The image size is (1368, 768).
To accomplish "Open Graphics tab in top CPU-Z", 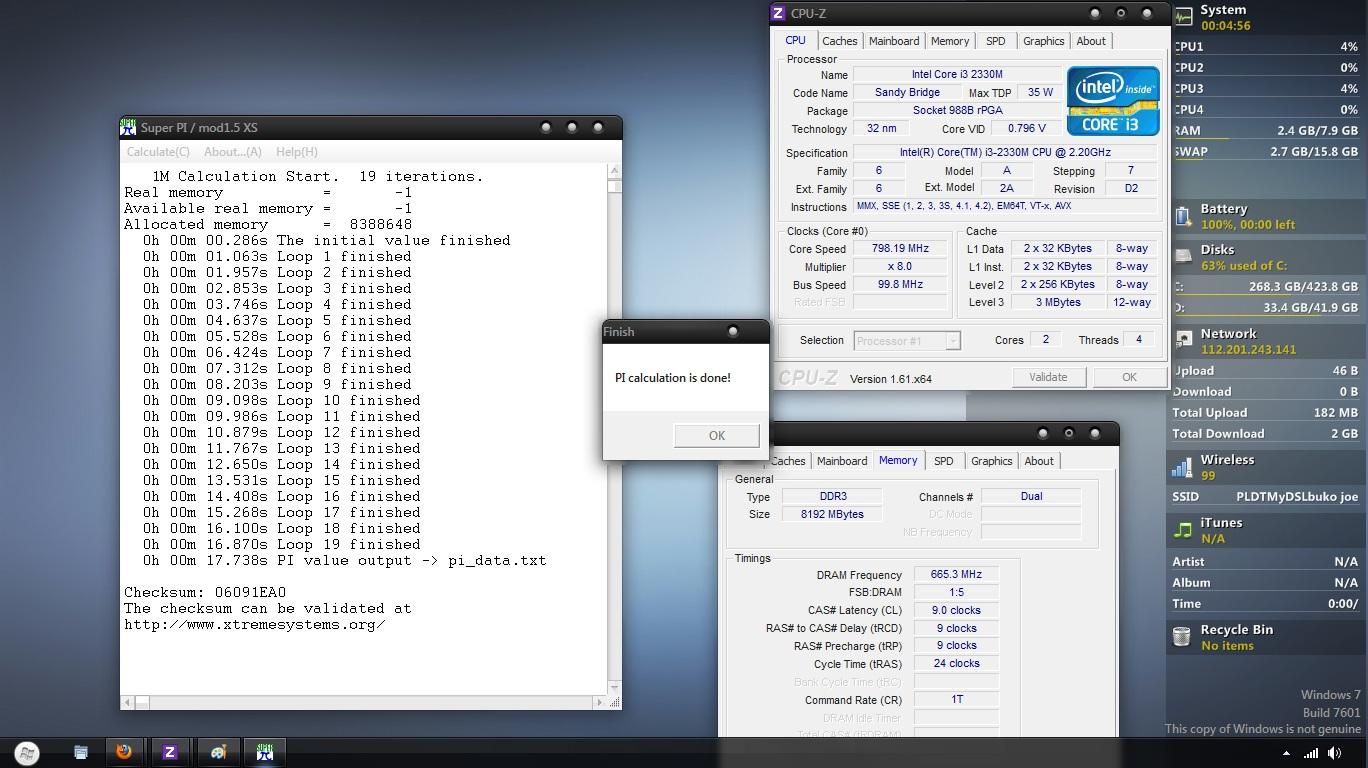I will tap(1043, 41).
